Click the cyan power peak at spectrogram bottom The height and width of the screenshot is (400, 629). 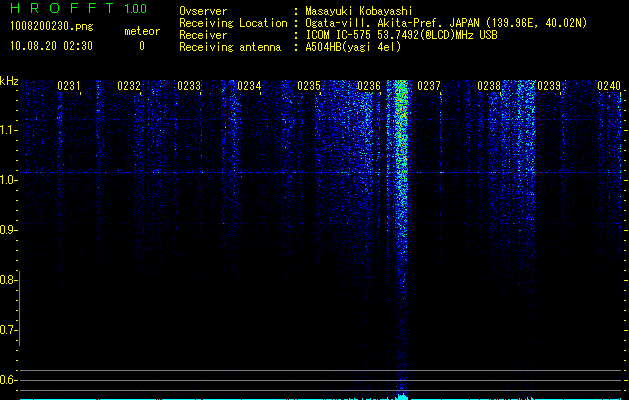(x=400, y=396)
